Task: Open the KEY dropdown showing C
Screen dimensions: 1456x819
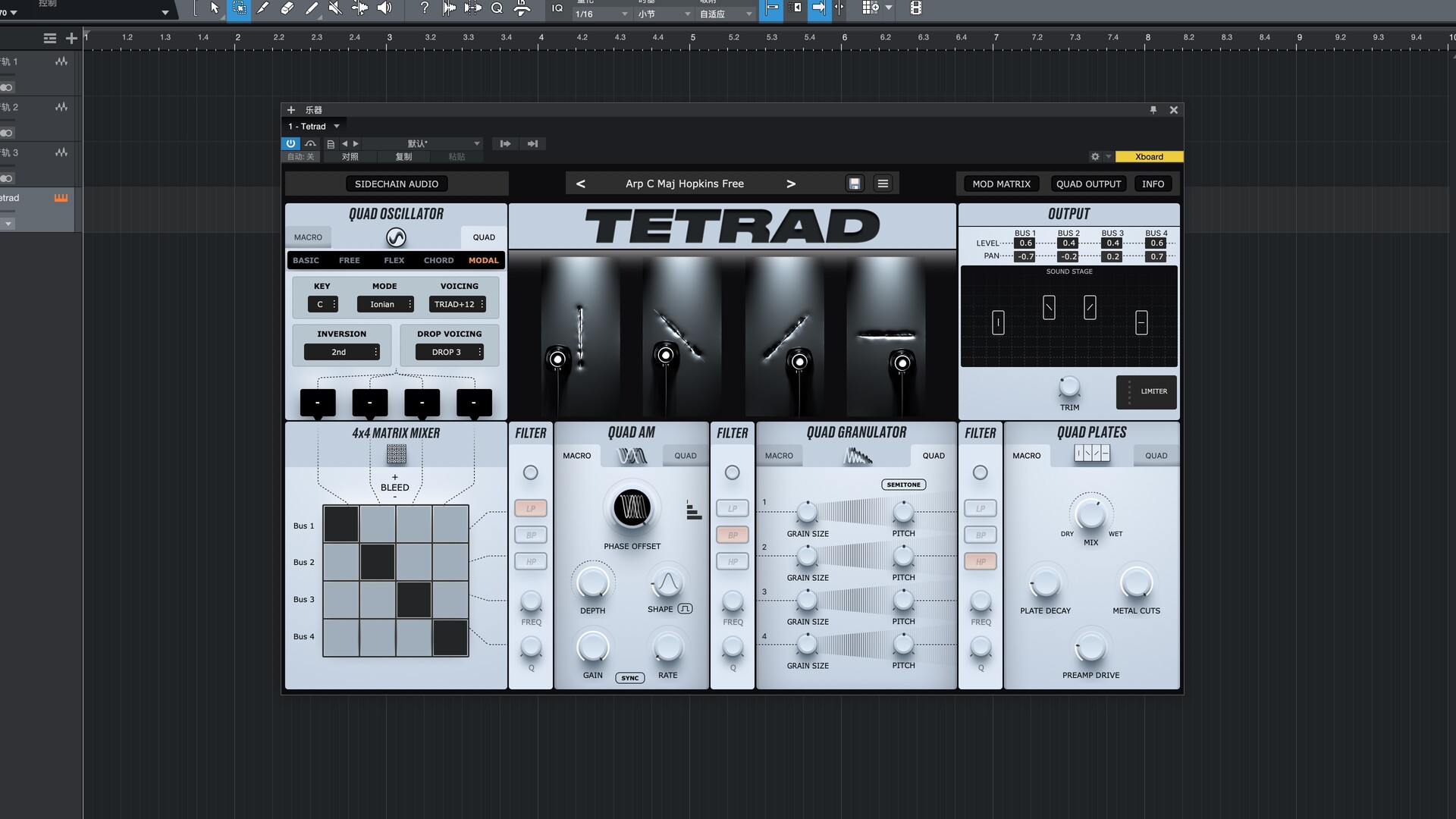Action: click(323, 304)
